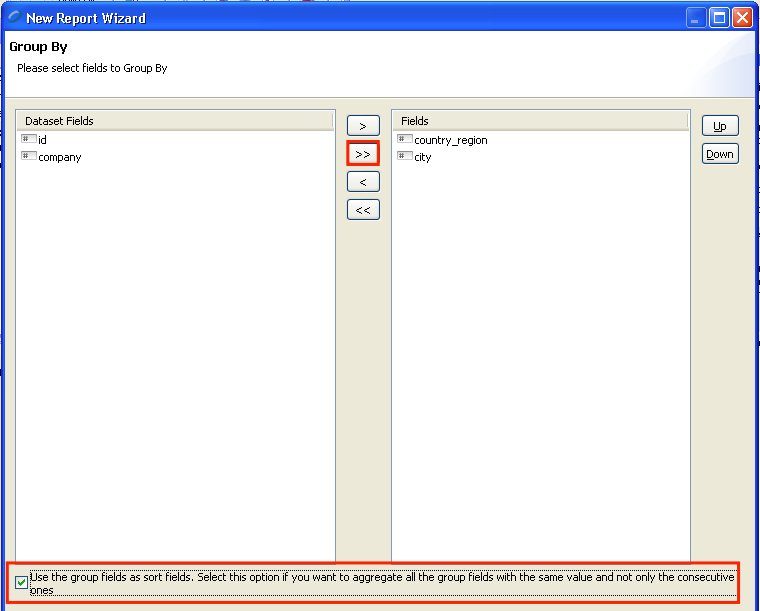Move field Up in group order
760x611 pixels.
coord(720,126)
